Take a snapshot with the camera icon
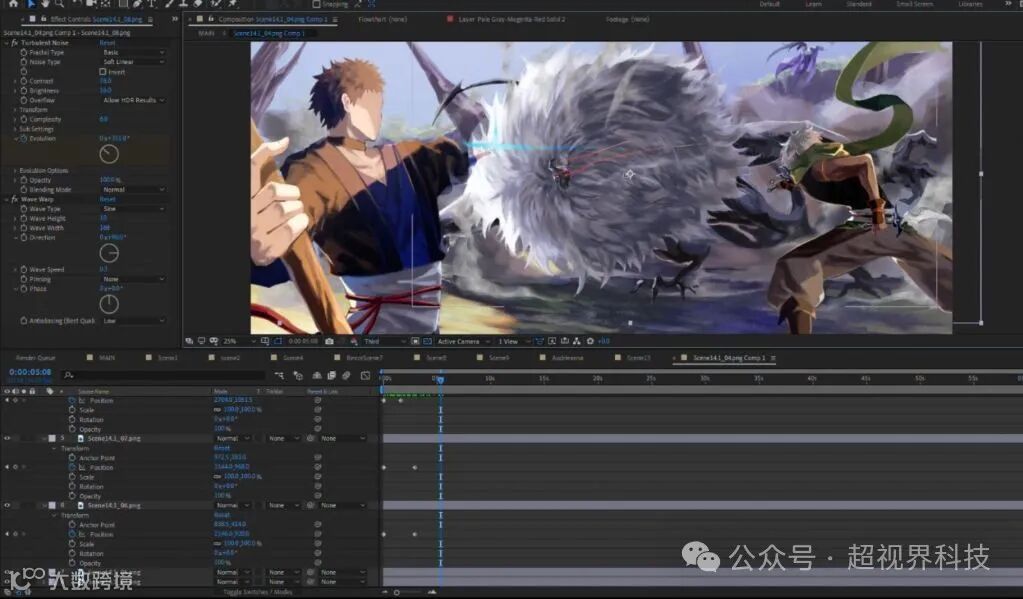The width and height of the screenshot is (1023, 599). pyautogui.click(x=329, y=341)
